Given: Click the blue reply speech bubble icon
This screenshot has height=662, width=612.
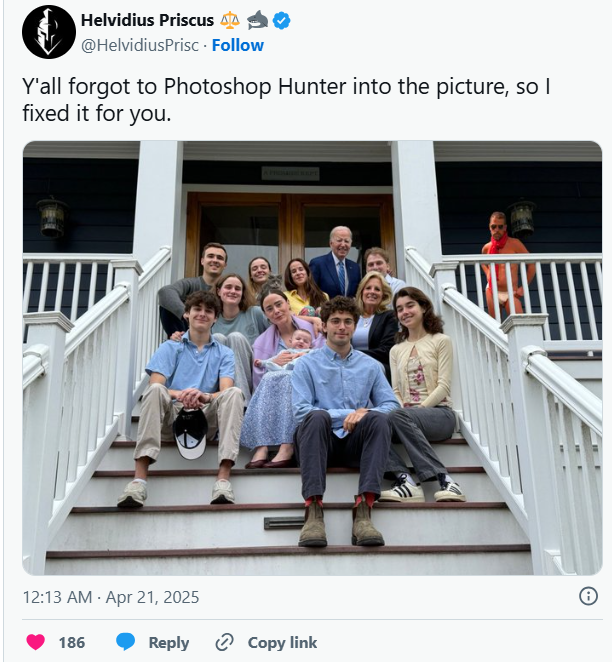Looking at the screenshot, I should tap(125, 642).
